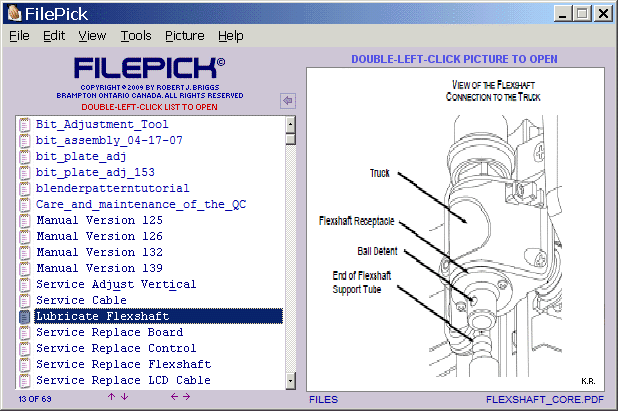618x411 pixels.
Task: Open the File menu
Action: point(19,36)
